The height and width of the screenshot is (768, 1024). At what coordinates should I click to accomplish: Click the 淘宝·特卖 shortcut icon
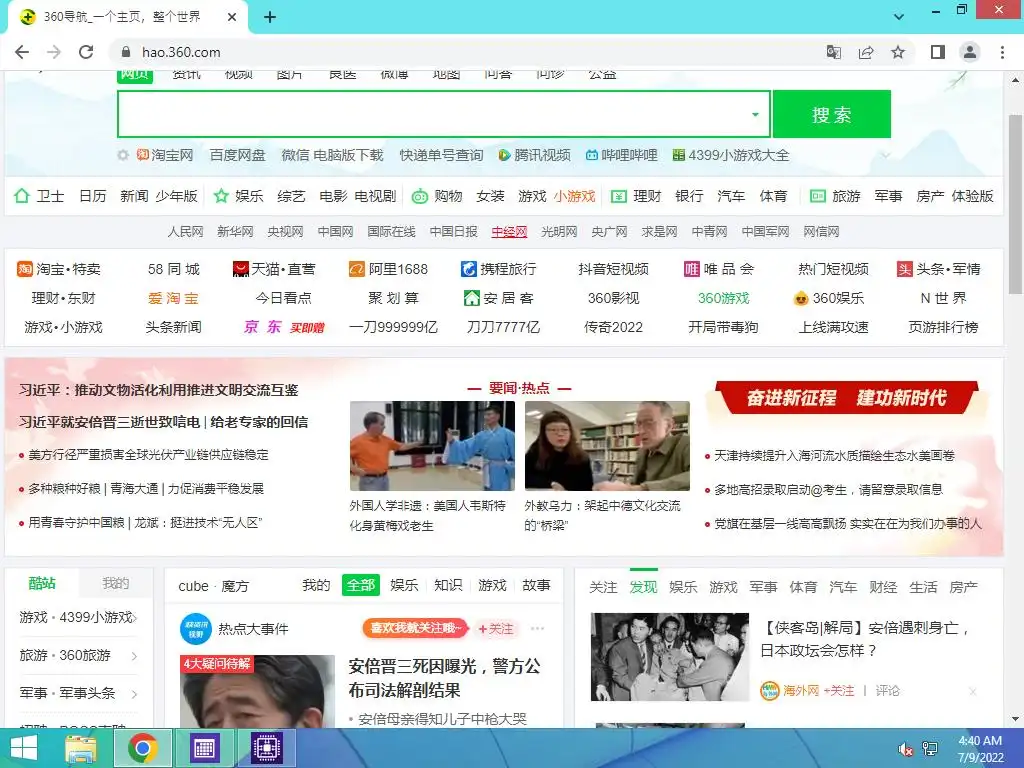pyautogui.click(x=25, y=269)
